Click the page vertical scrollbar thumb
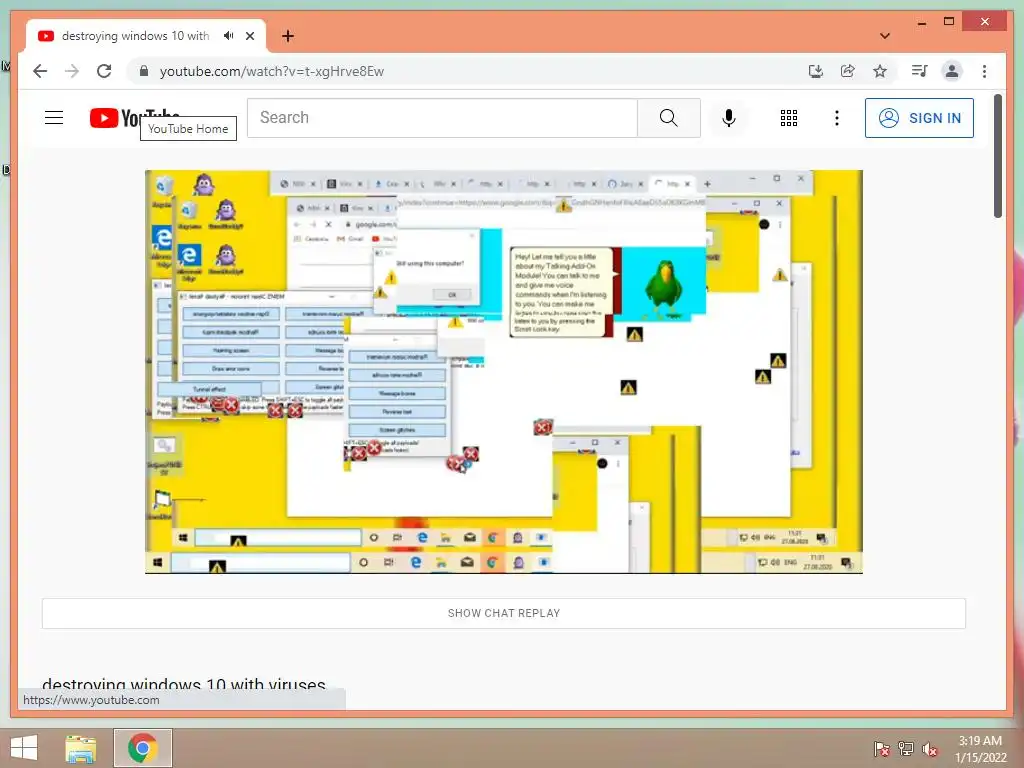Screen dimensions: 1024x768 pos(998,156)
